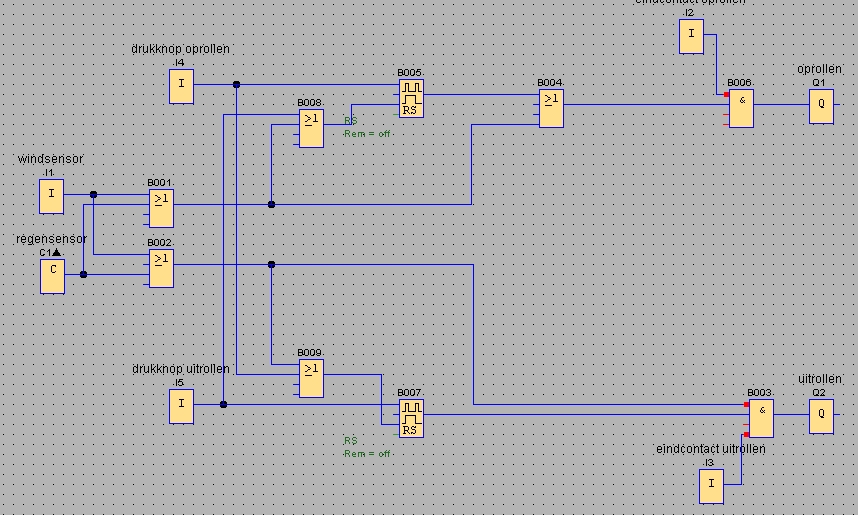Click the 'windsensor' label
858x515 pixels.
coord(50,159)
